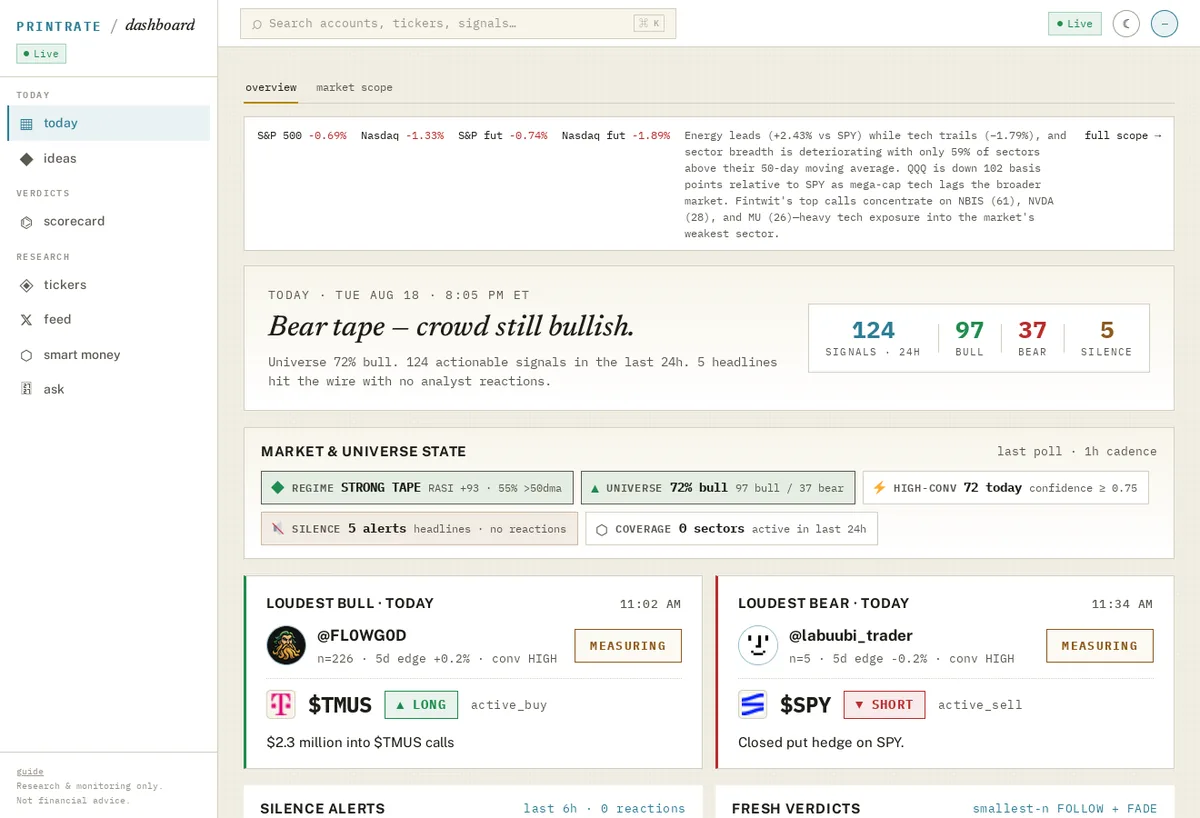Click the HIGH-CONV lightning bolt icon
The image size is (1200, 818).
[879, 488]
